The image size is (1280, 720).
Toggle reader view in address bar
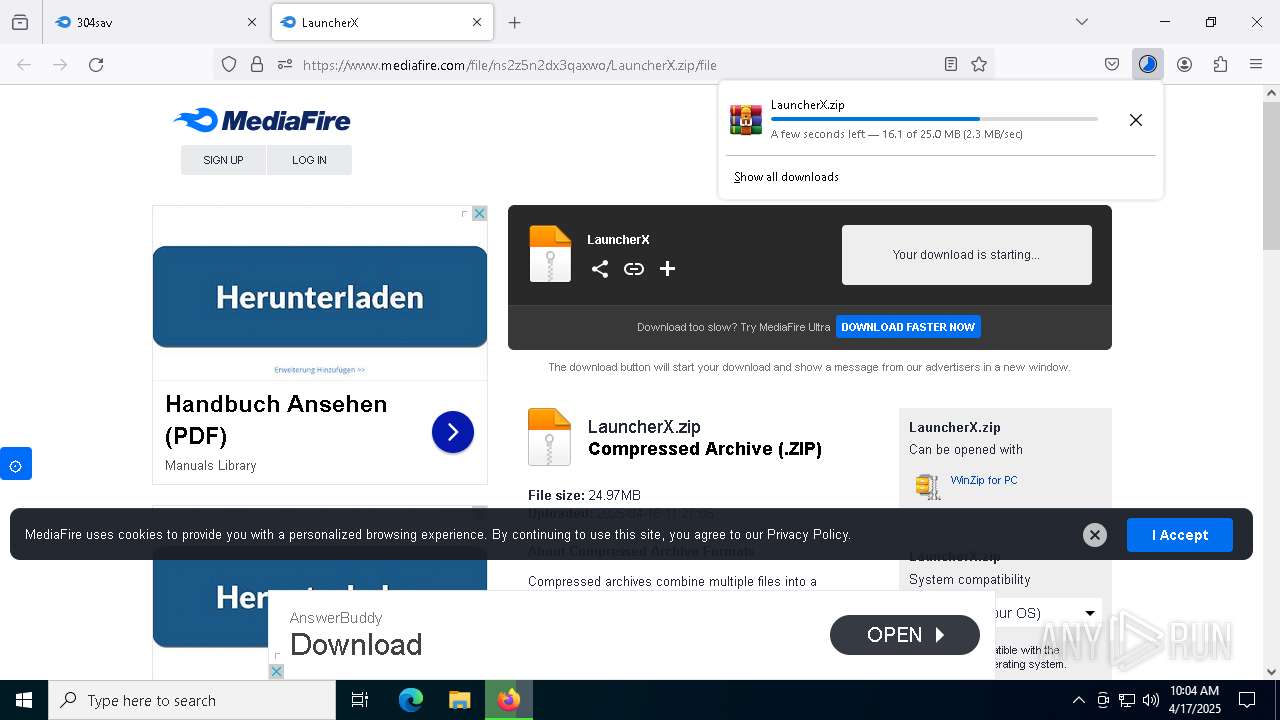pos(951,64)
